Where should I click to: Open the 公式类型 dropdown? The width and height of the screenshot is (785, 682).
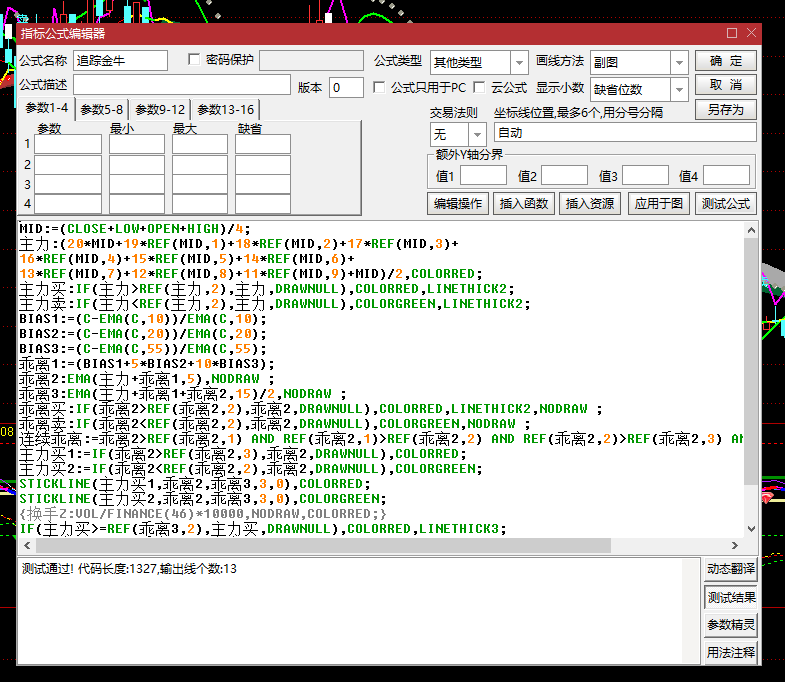click(519, 63)
